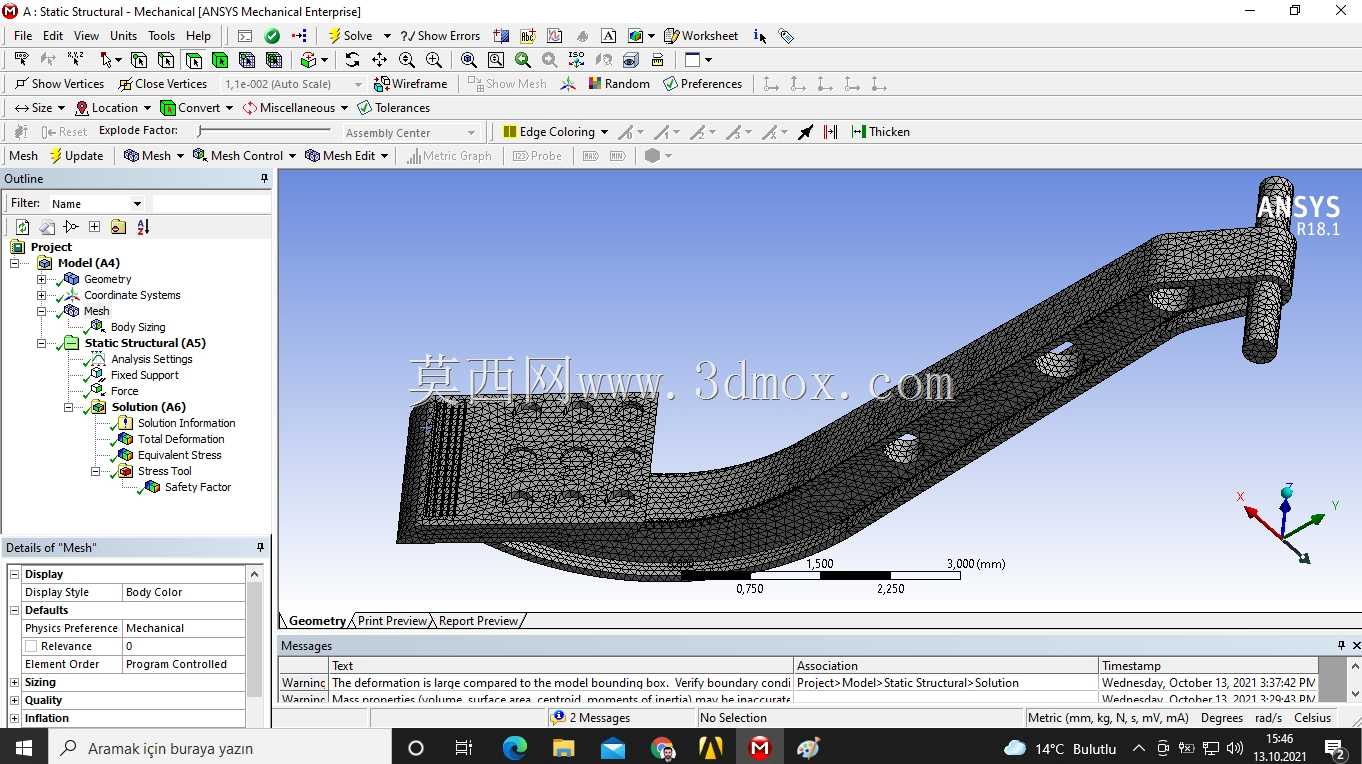Switch to the Report Preview tab
This screenshot has width=1362, height=764.
tap(478, 621)
